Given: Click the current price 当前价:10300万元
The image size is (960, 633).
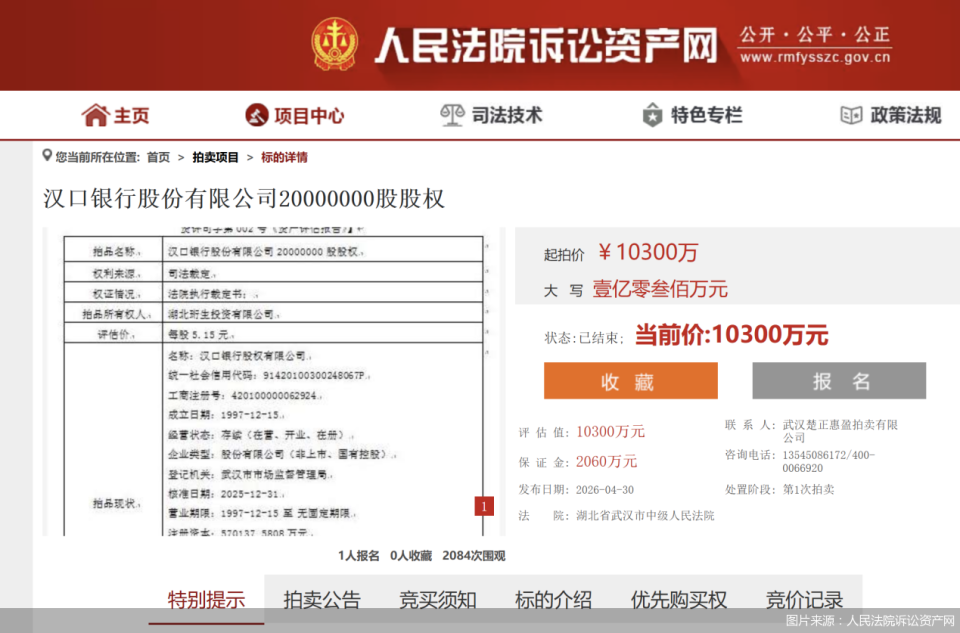Looking at the screenshot, I should (x=732, y=335).
